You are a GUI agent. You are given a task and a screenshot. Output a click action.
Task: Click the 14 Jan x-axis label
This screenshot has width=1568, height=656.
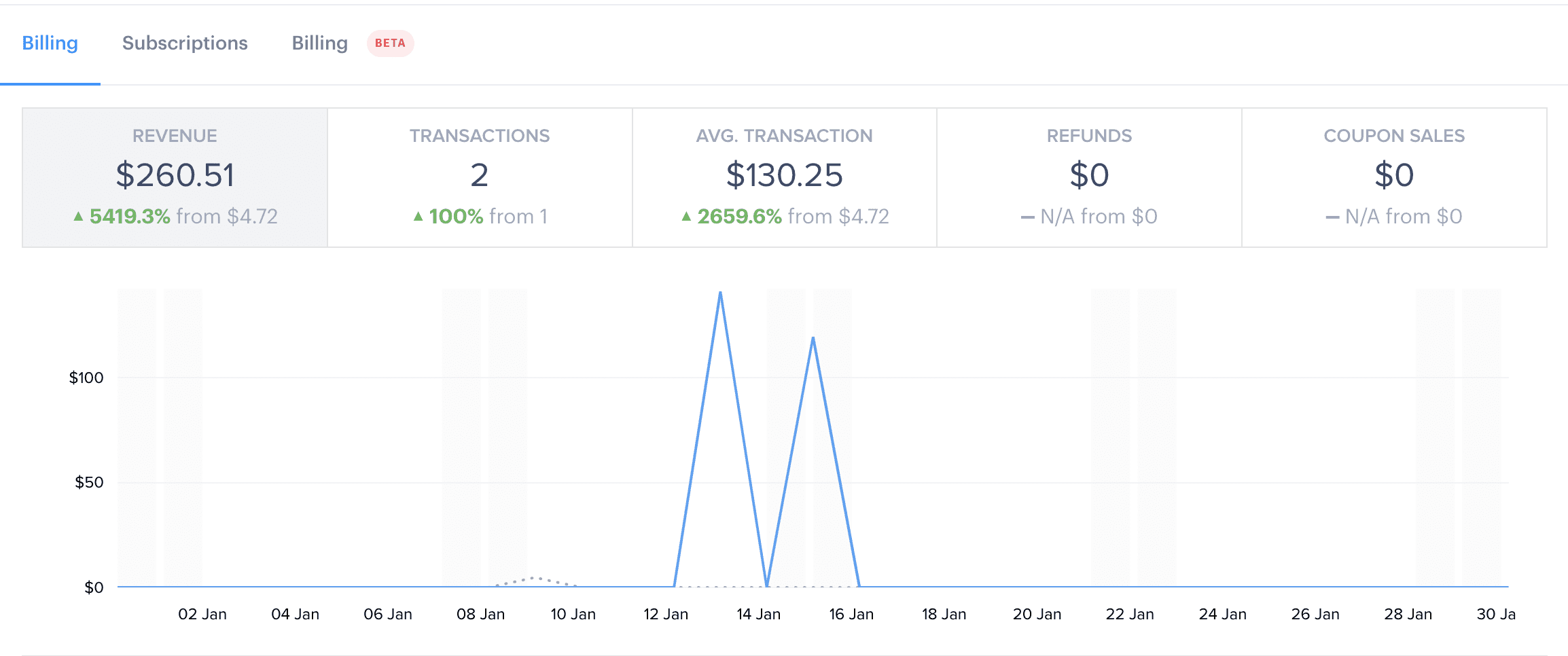pos(758,615)
